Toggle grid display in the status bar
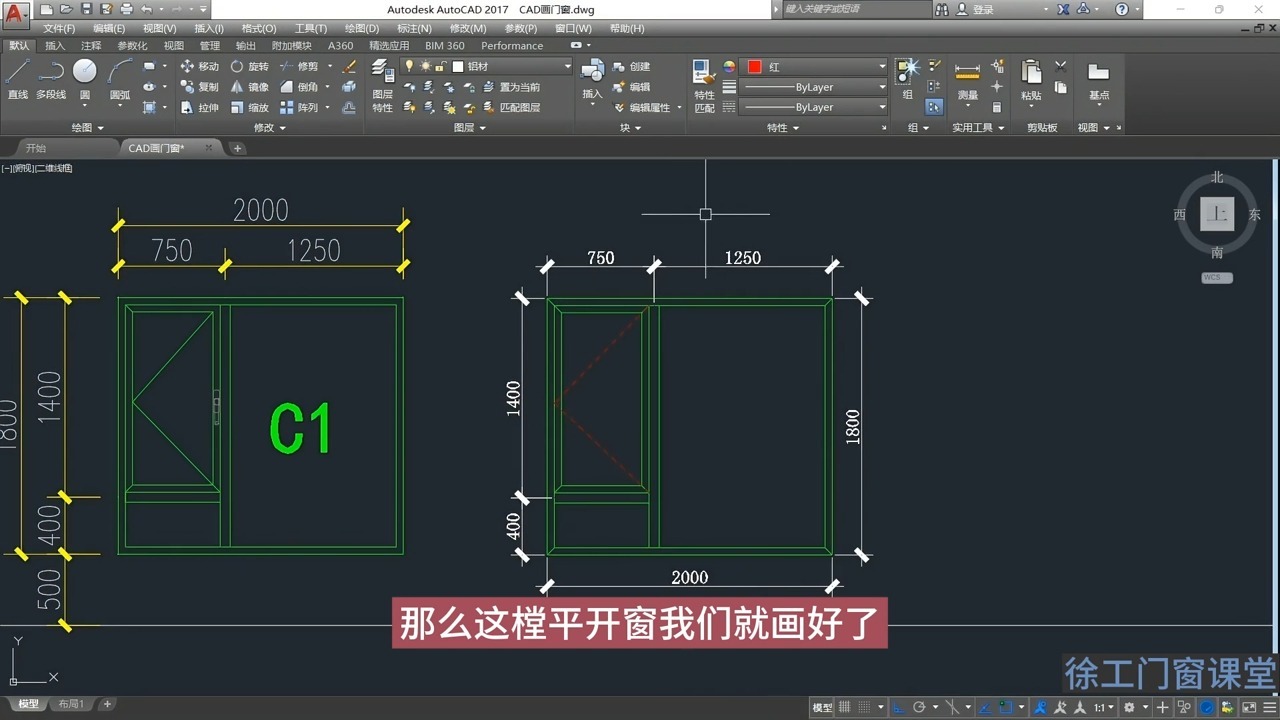 click(844, 707)
